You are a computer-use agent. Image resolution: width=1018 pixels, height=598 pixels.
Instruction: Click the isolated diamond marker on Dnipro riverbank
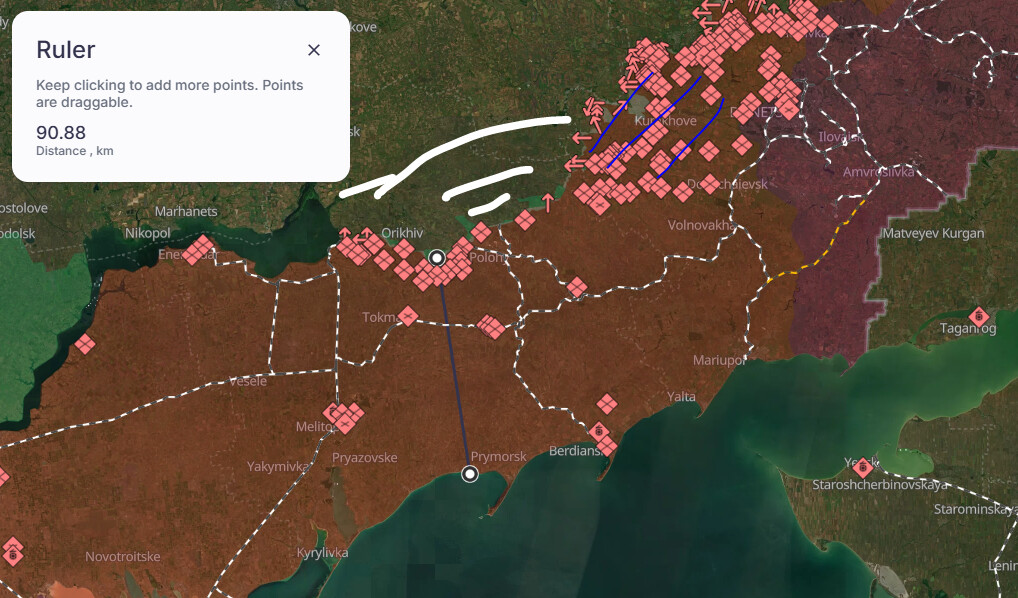click(85, 344)
